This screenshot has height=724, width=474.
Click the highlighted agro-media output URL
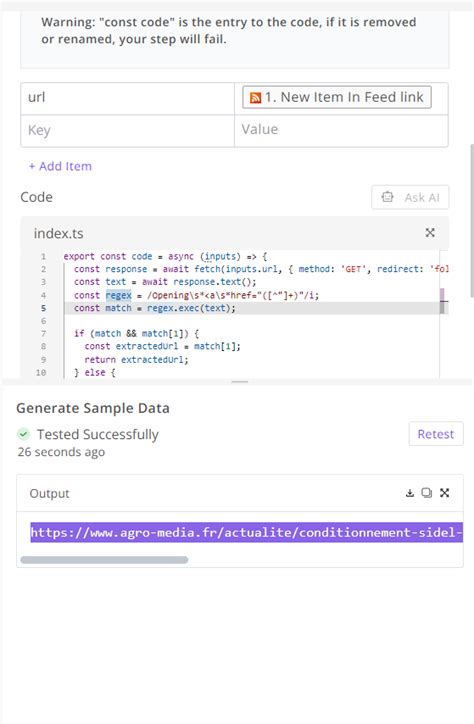tap(246, 532)
